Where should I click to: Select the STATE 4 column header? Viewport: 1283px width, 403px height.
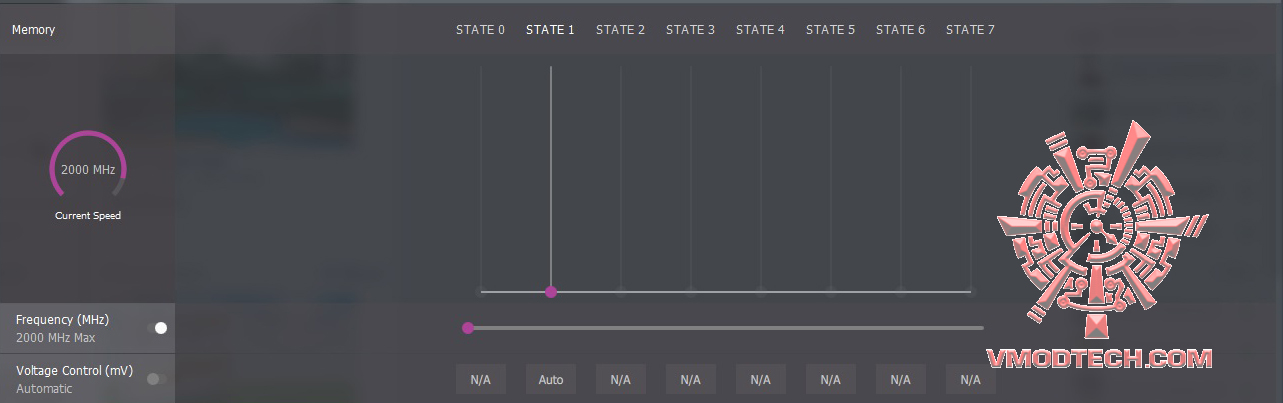(761, 30)
